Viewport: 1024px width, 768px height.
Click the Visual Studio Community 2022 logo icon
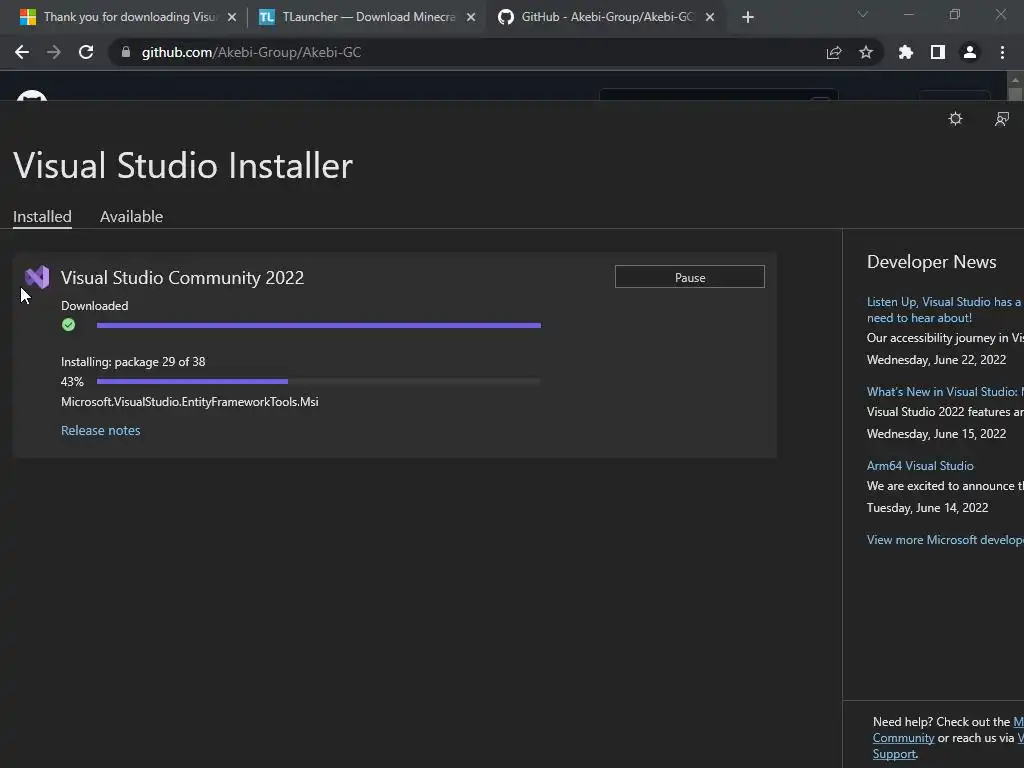click(x=37, y=278)
